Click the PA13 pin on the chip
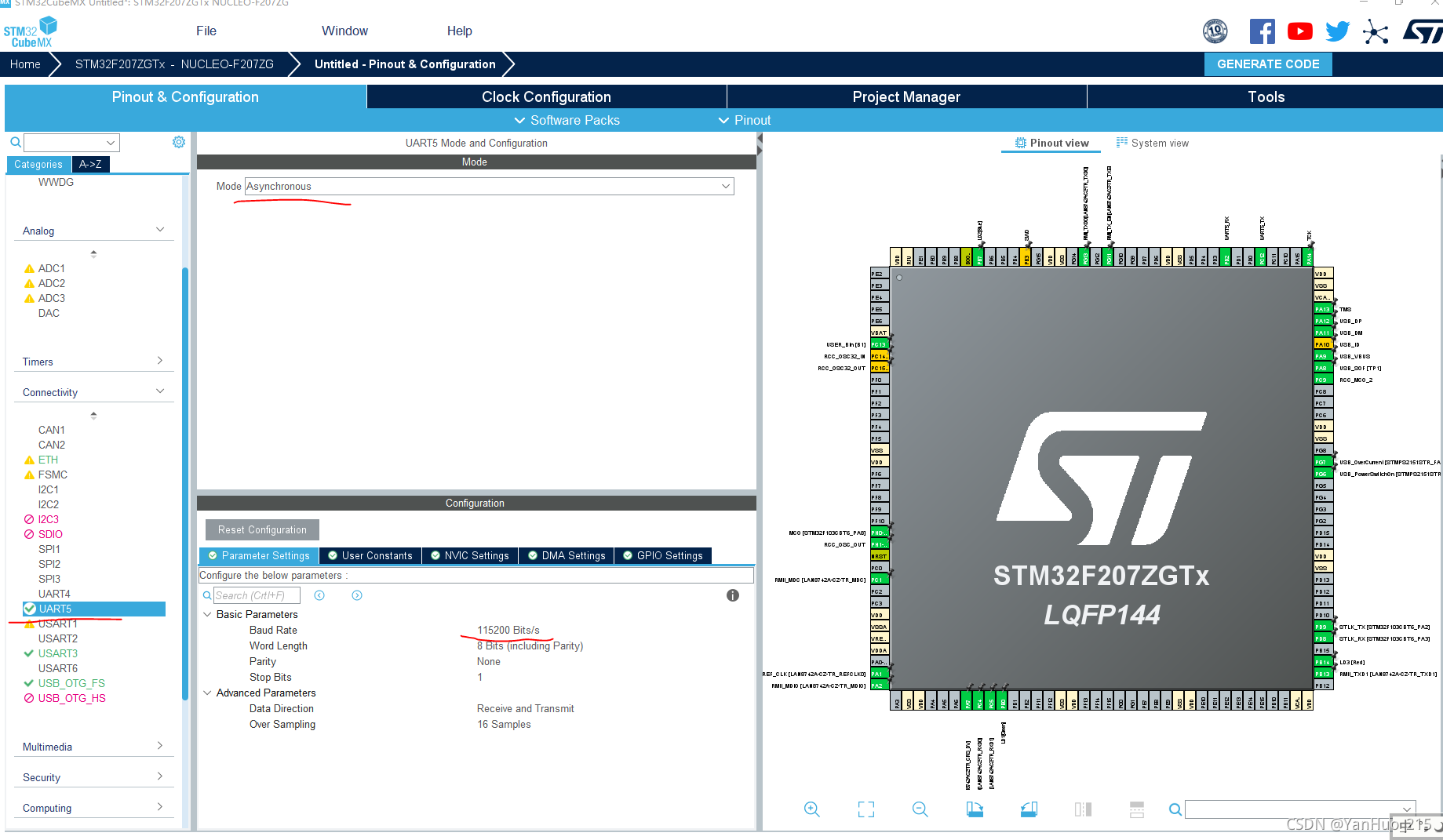The image size is (1443, 840). 1323,309
